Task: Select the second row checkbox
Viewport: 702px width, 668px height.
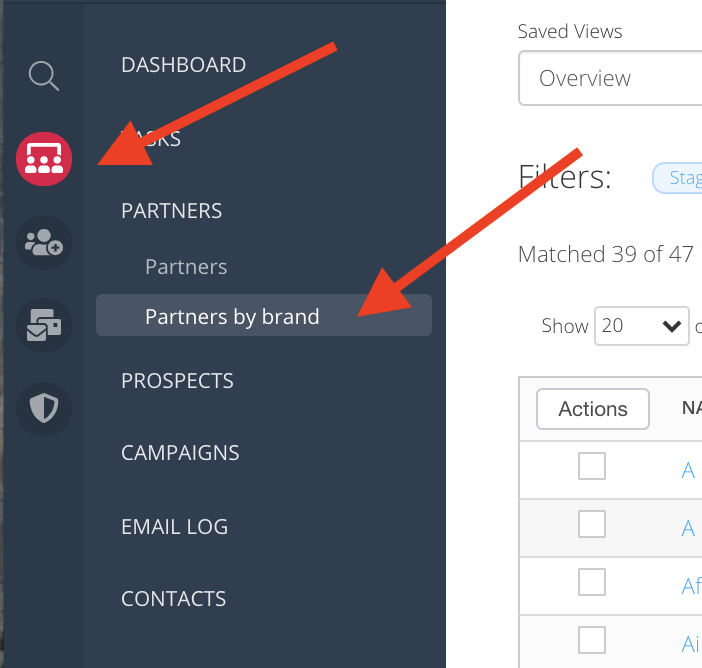Action: [592, 524]
